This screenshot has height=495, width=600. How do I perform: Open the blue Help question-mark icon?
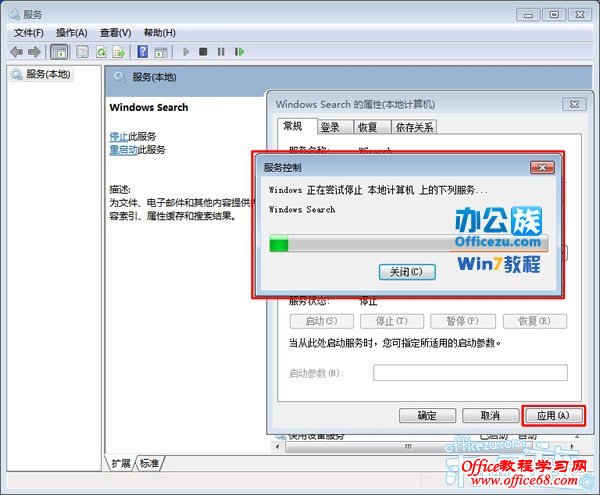click(143, 52)
